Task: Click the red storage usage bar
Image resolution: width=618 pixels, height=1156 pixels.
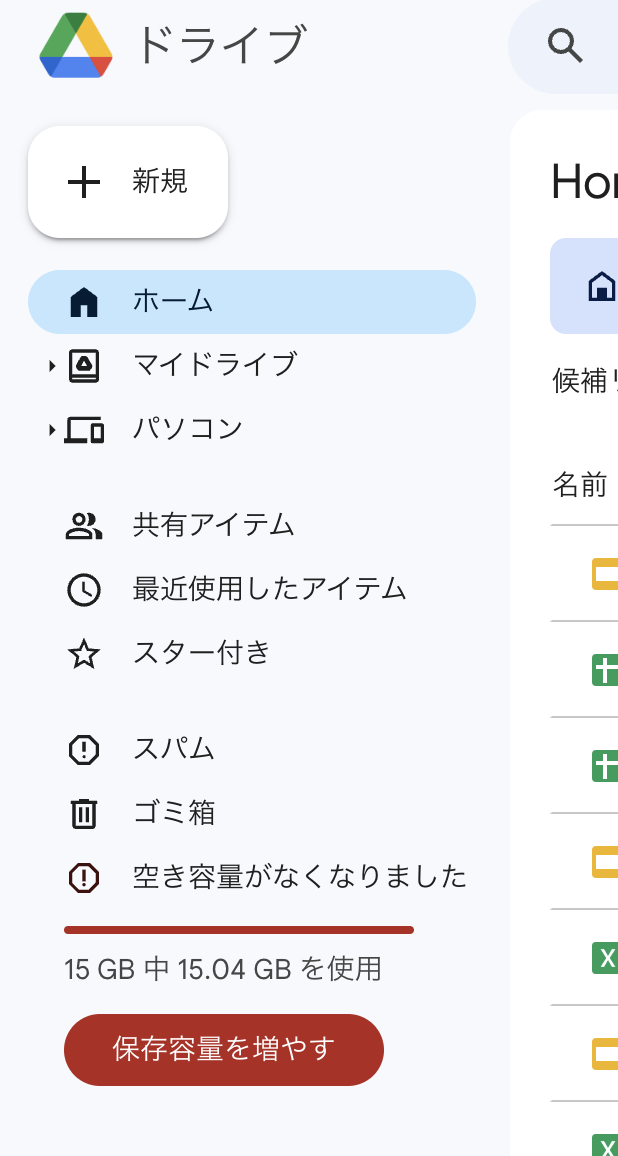Action: [x=239, y=930]
